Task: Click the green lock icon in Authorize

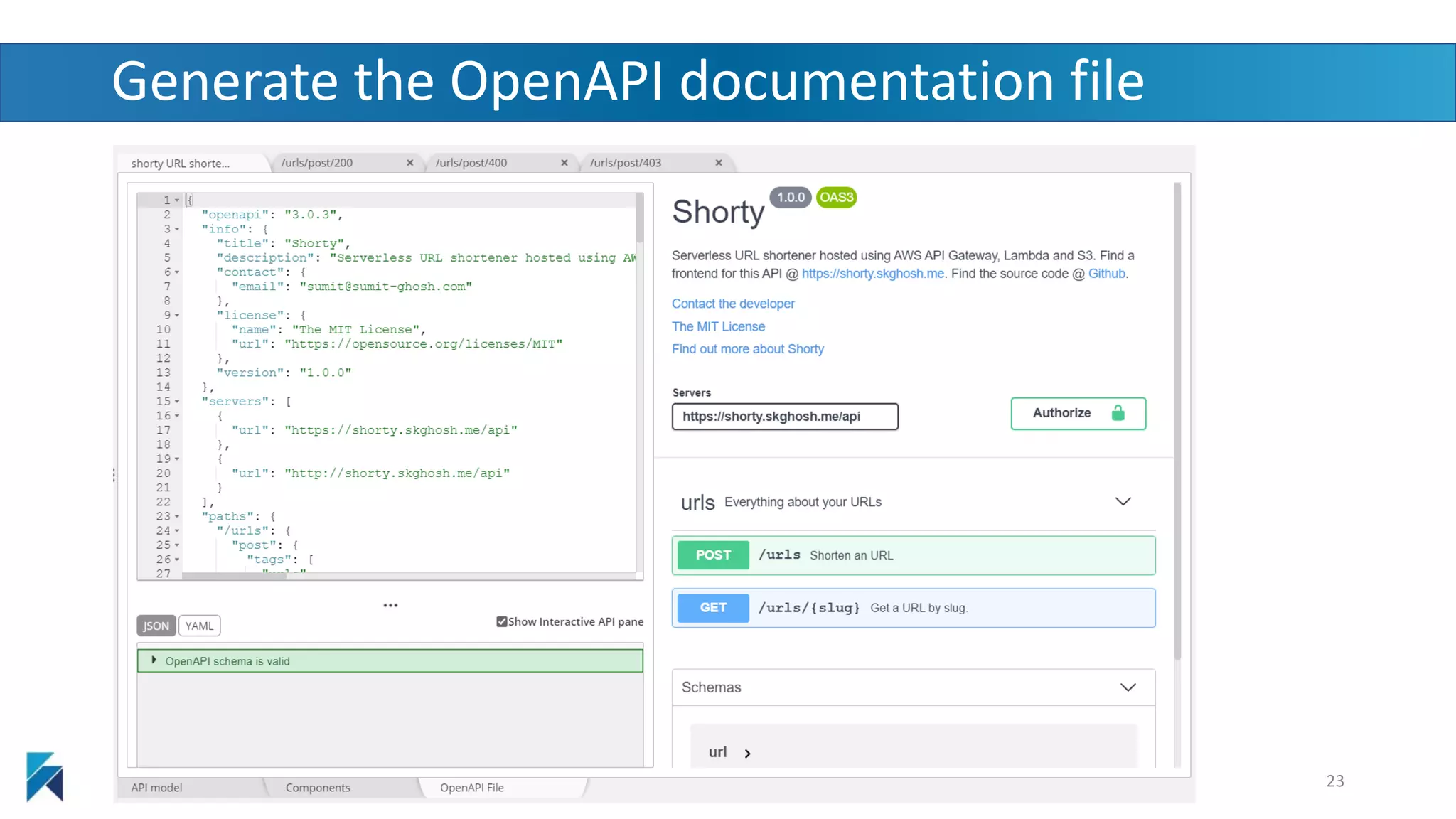Action: click(1118, 413)
